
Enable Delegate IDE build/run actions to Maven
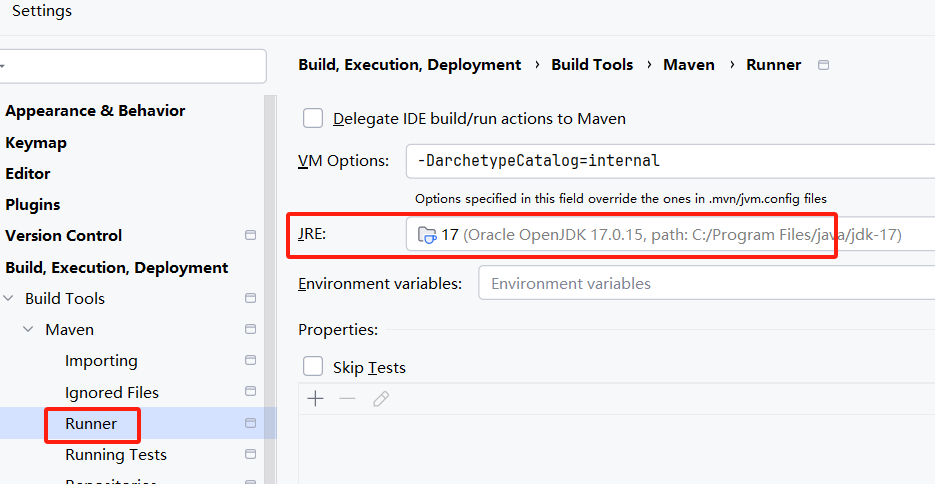[x=313, y=119]
